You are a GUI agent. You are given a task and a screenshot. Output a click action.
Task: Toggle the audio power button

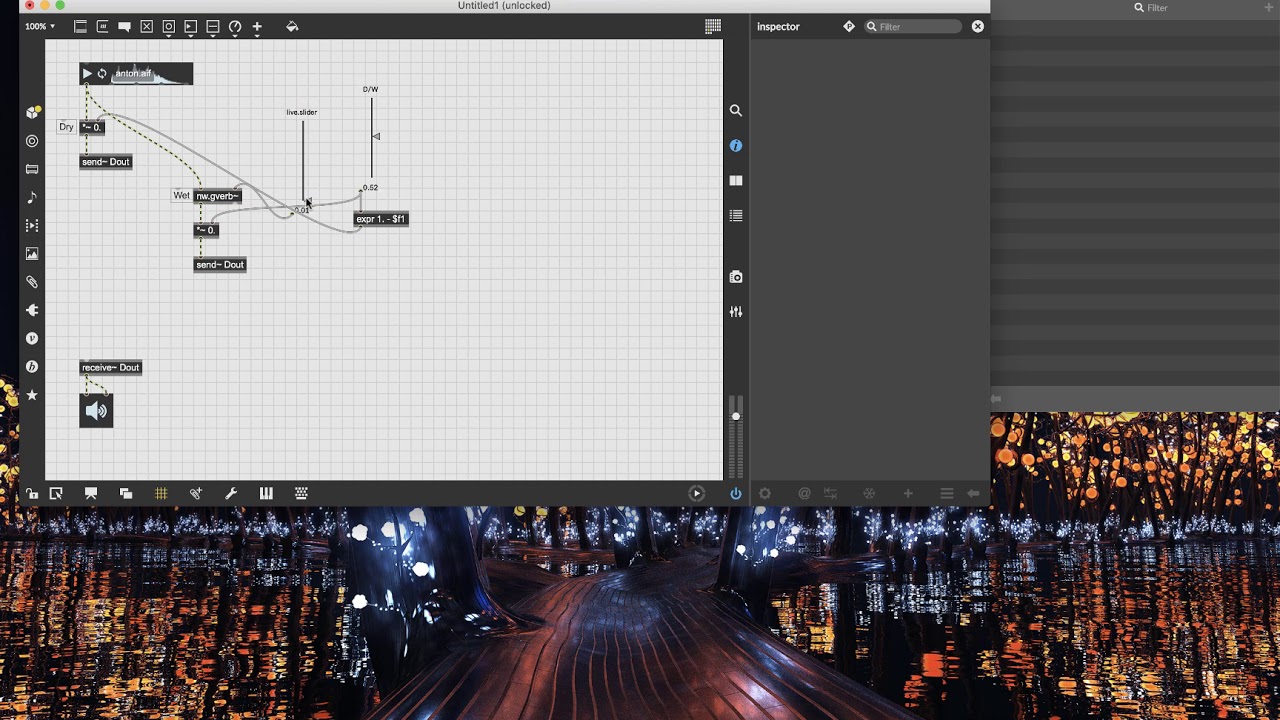click(736, 494)
